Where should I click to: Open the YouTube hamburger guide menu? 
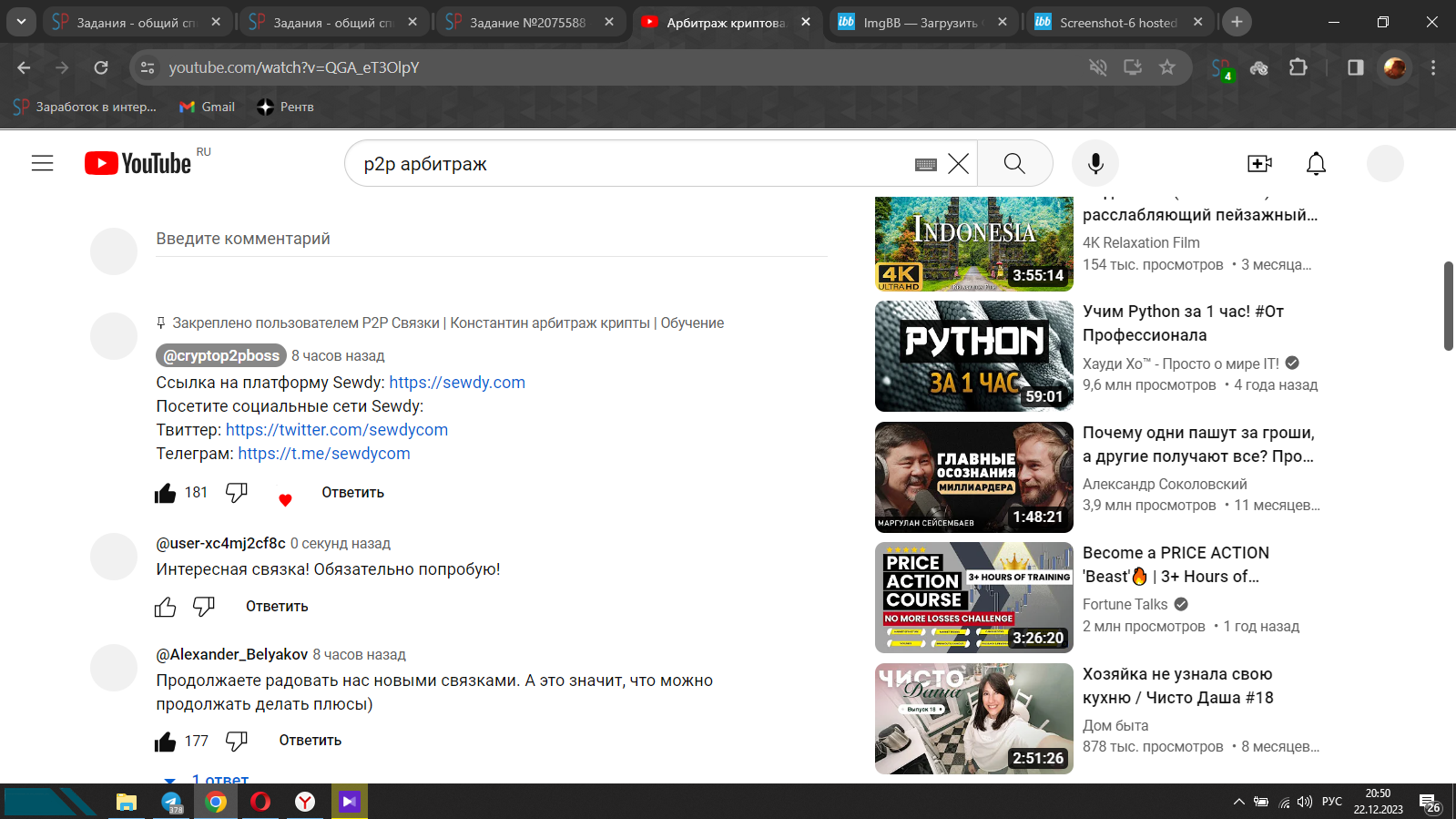43,163
